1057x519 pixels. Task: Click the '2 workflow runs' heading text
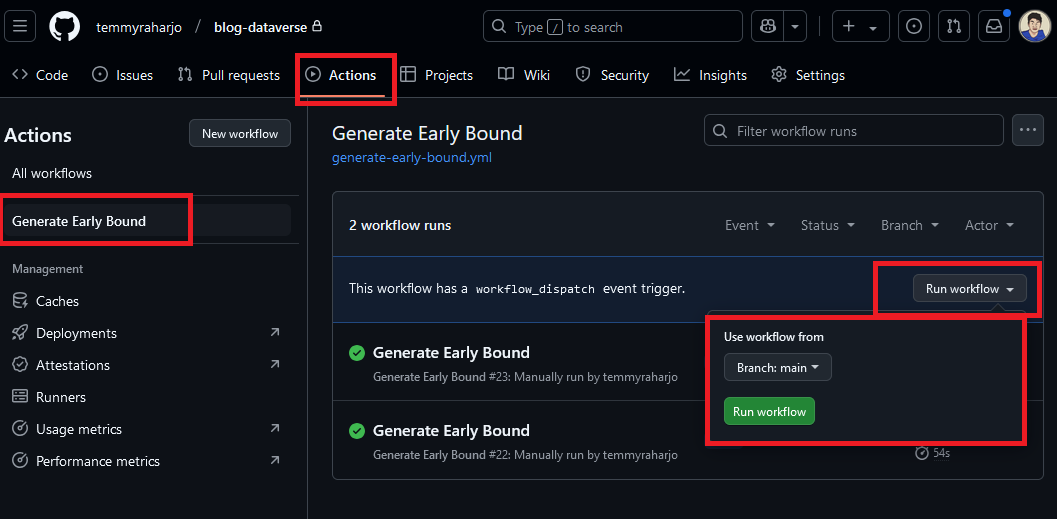pyautogui.click(x=400, y=225)
